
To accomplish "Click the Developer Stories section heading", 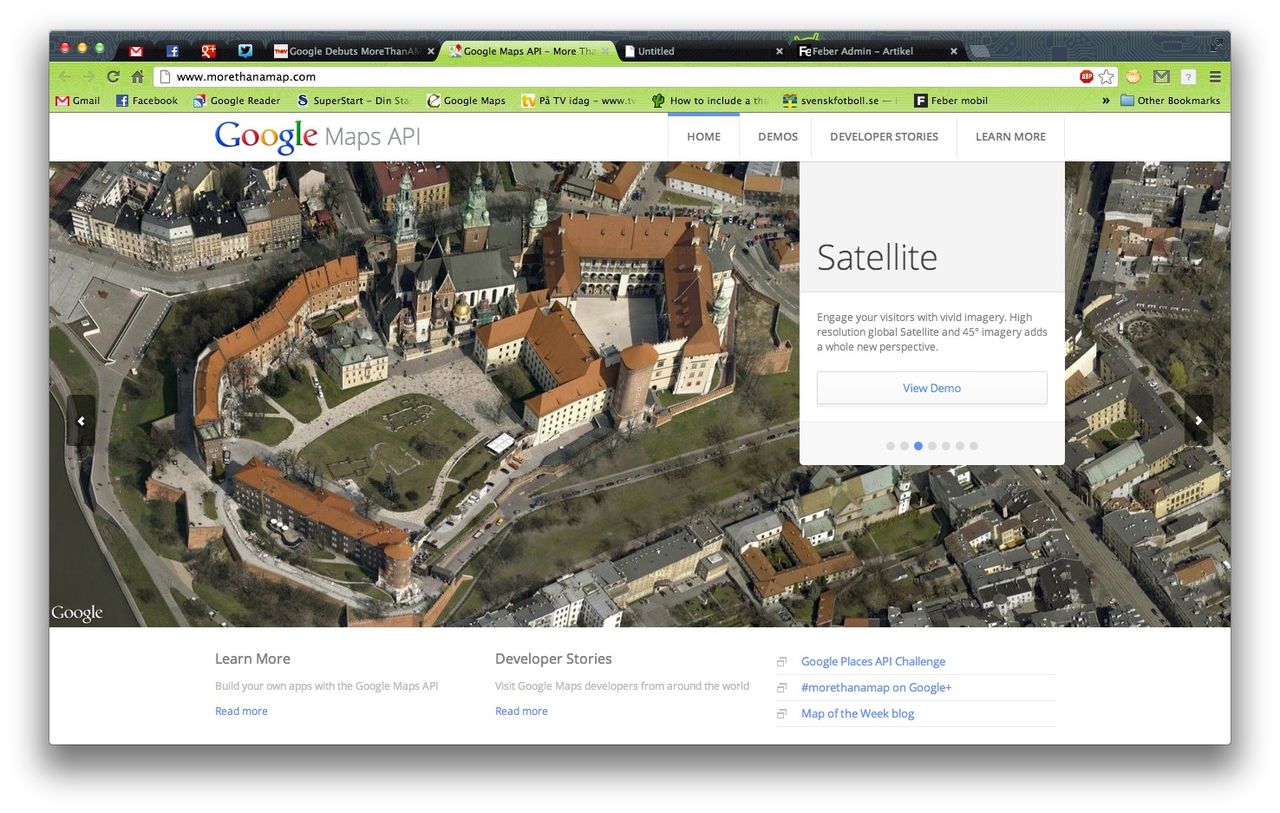I will [x=553, y=659].
